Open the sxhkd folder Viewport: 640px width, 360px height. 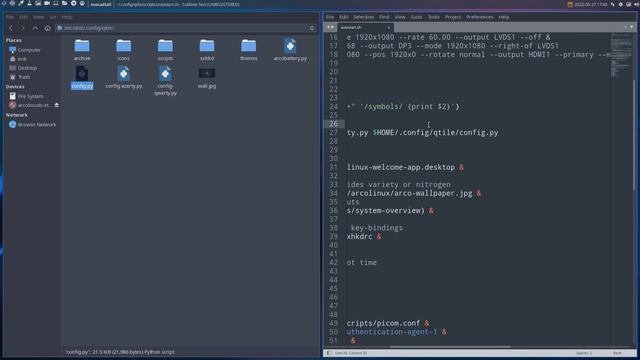207,49
